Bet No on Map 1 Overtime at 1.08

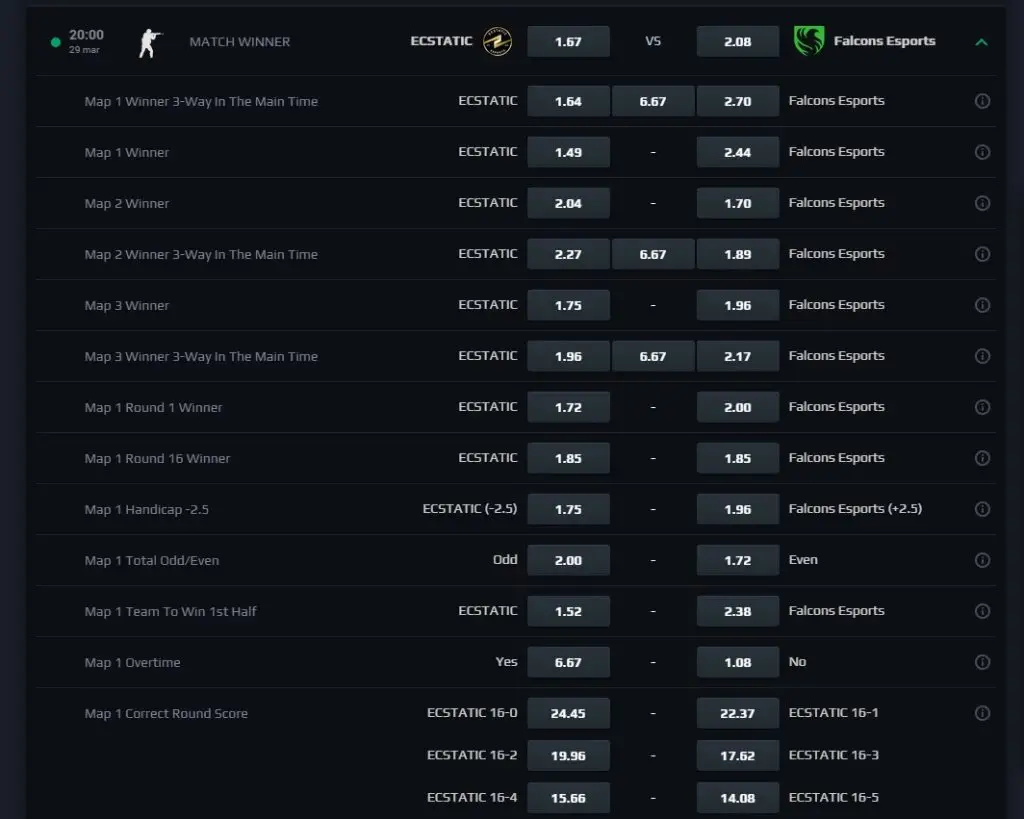click(x=737, y=662)
